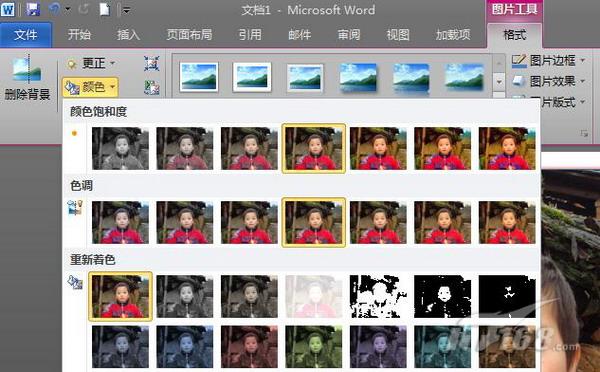Click the redo icon in quick access
The width and height of the screenshot is (600, 372).
point(83,9)
